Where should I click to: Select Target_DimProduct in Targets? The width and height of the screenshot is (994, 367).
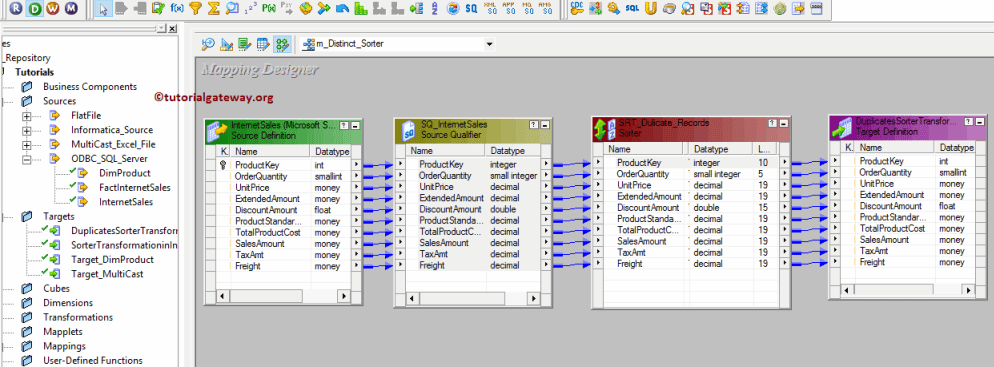112,260
